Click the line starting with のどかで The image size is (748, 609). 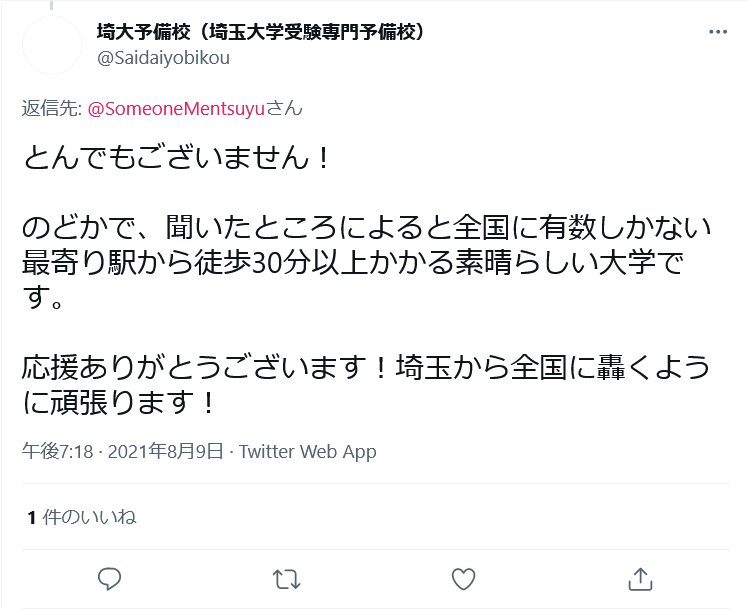366,228
